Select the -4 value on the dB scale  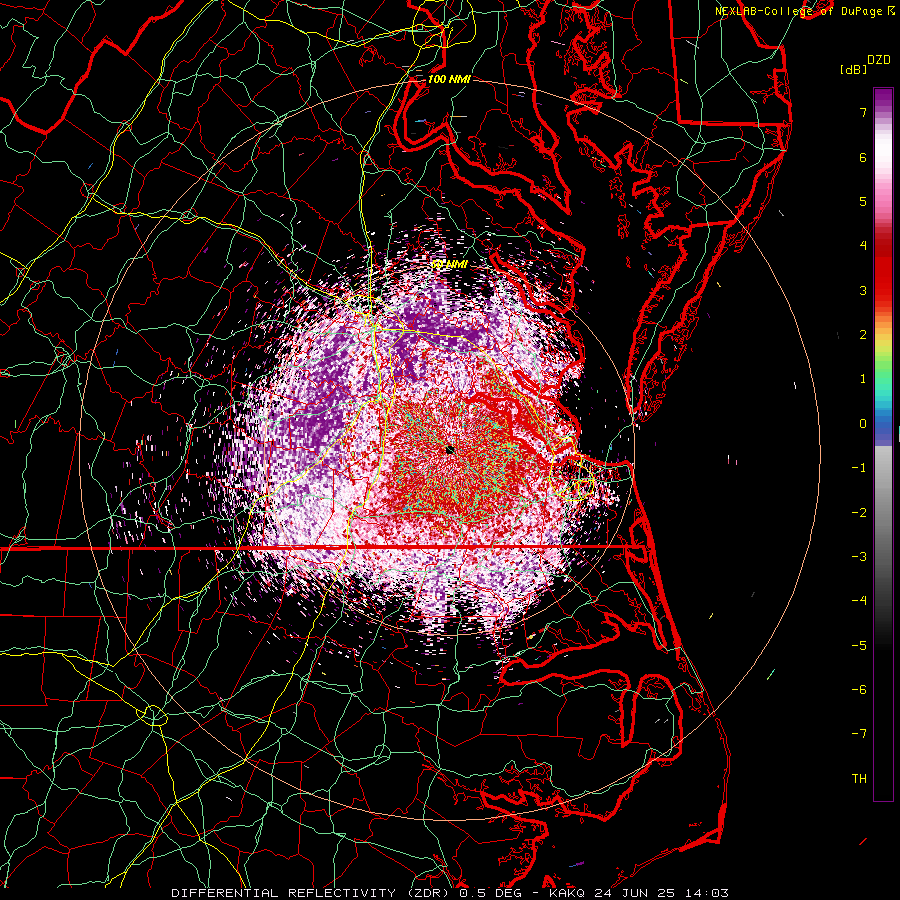click(859, 601)
